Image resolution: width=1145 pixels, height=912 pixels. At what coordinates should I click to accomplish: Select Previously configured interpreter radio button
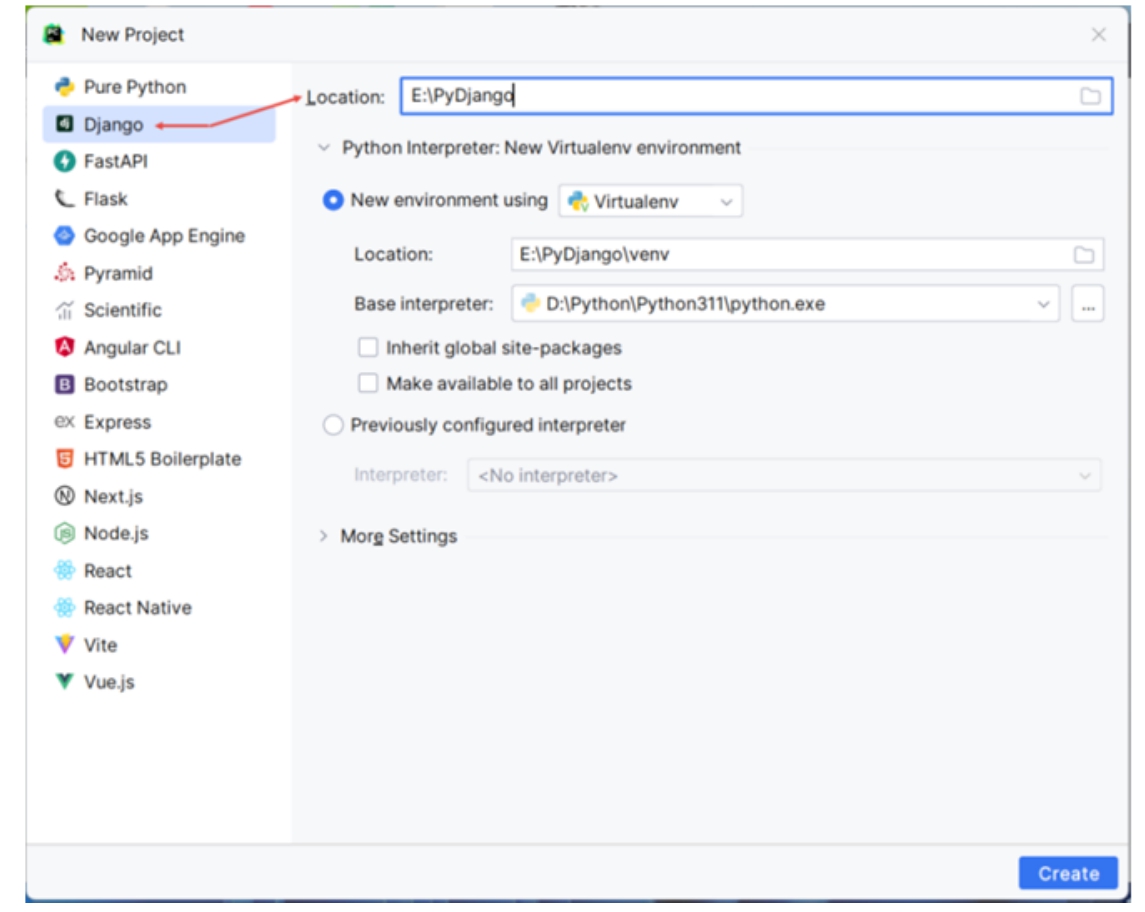tap(333, 426)
